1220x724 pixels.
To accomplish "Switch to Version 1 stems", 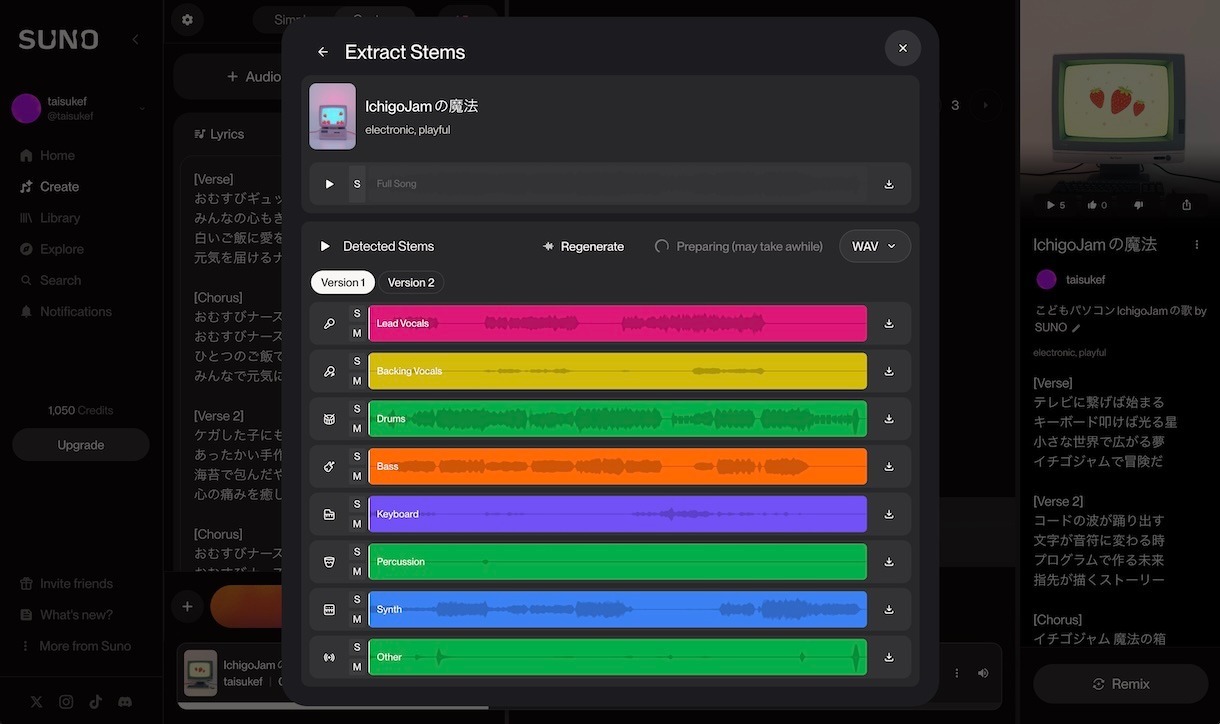I will [343, 283].
